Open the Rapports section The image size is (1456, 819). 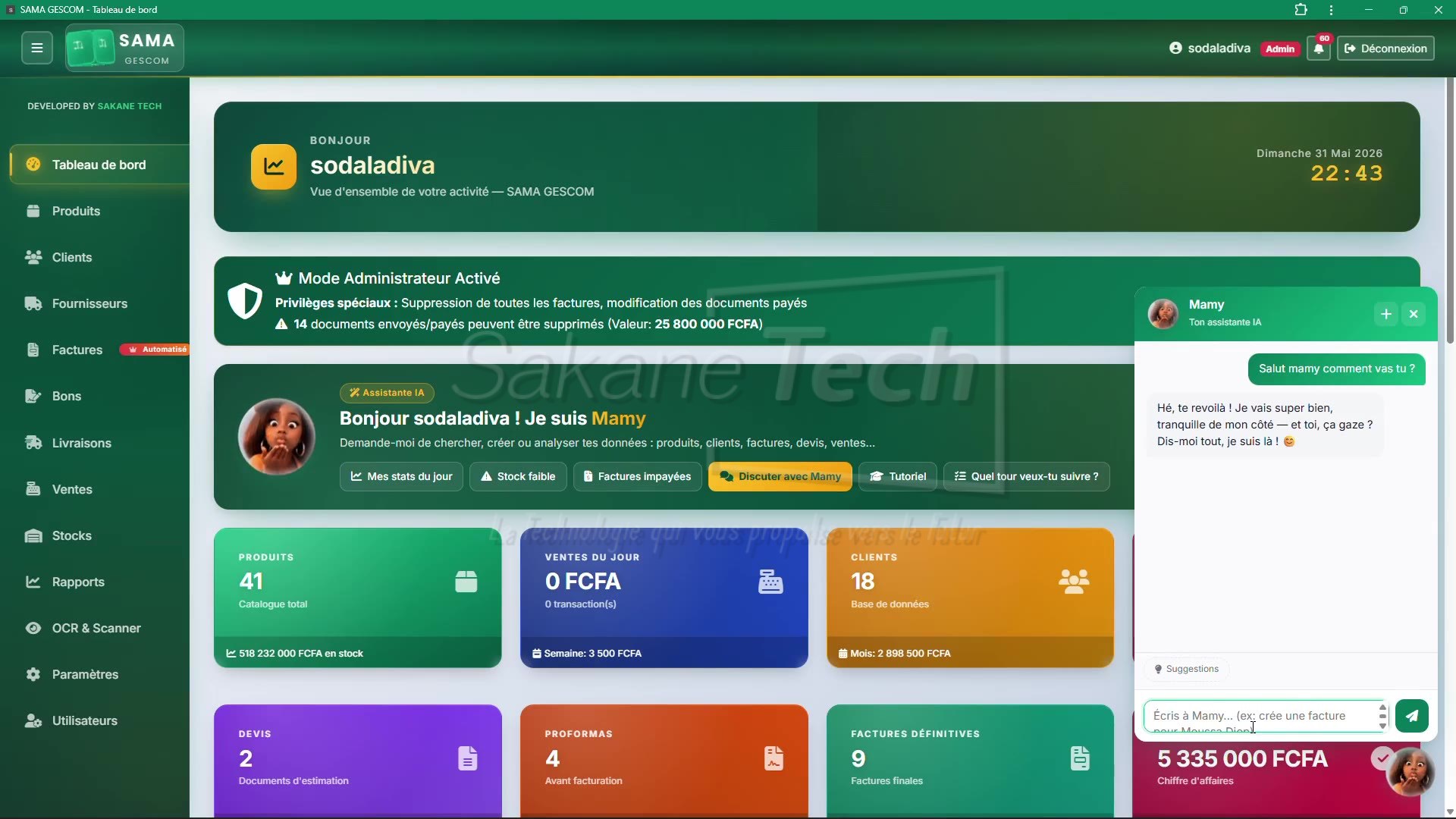tap(99, 582)
